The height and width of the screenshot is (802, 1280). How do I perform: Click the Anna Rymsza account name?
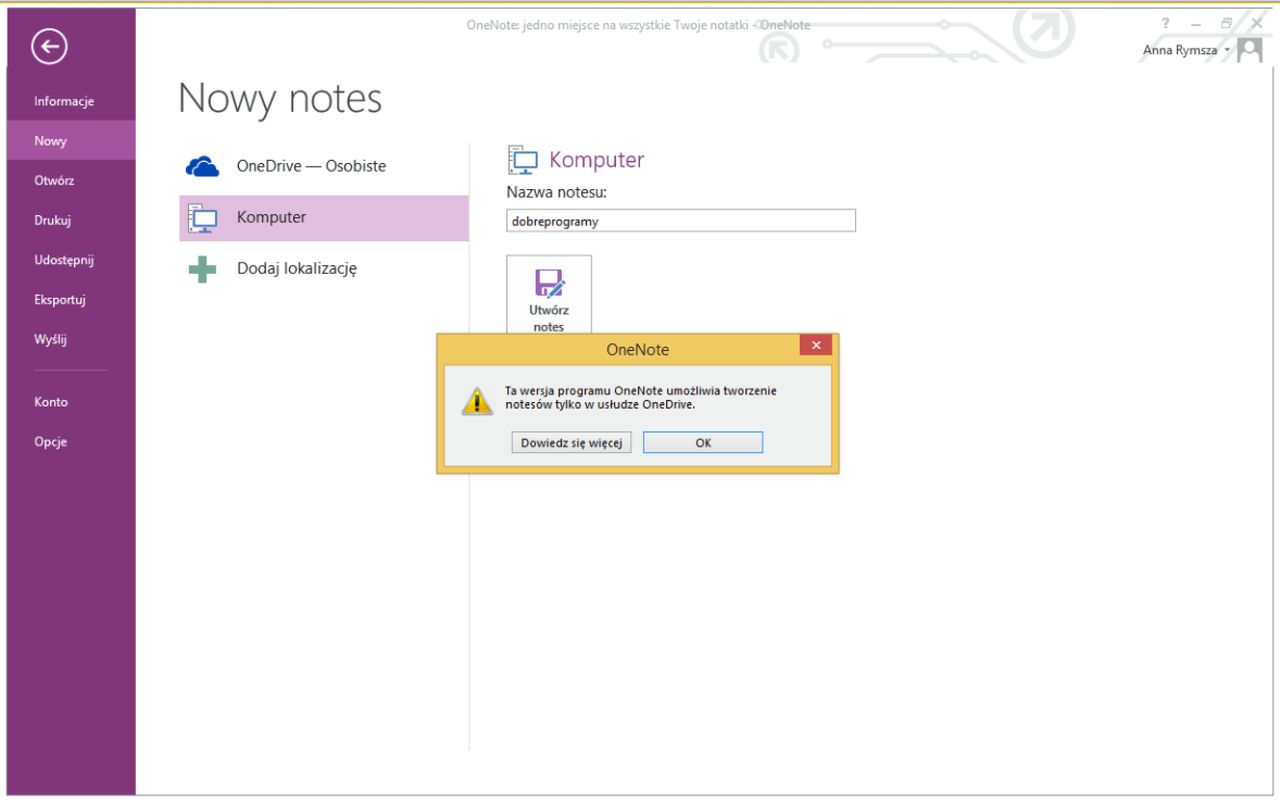click(1180, 50)
